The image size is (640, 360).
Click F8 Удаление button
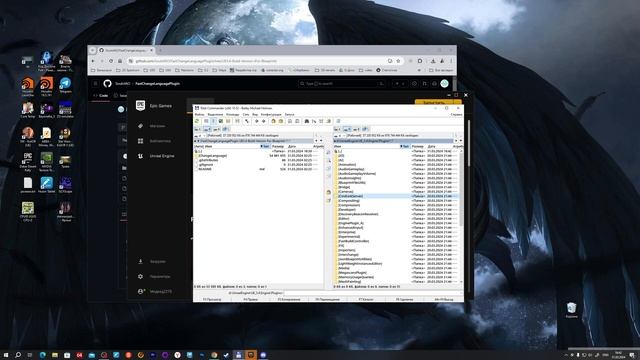tap(404, 300)
